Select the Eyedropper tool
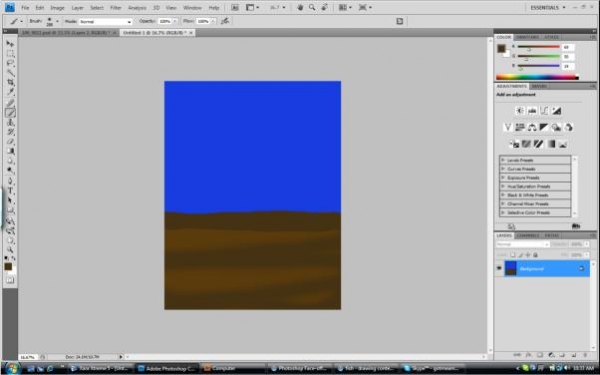 (10, 92)
